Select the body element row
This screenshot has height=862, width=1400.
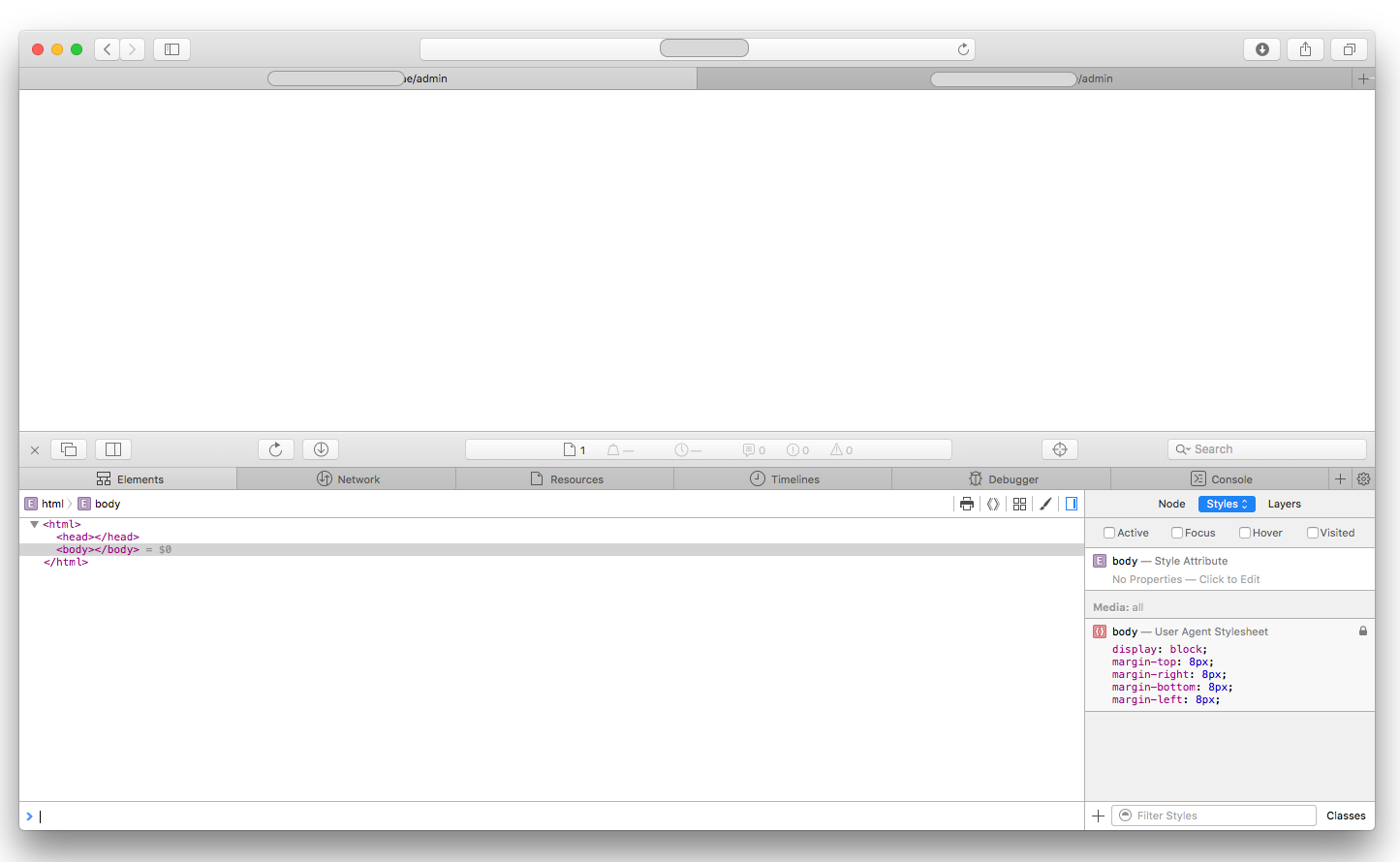pyautogui.click(x=551, y=549)
